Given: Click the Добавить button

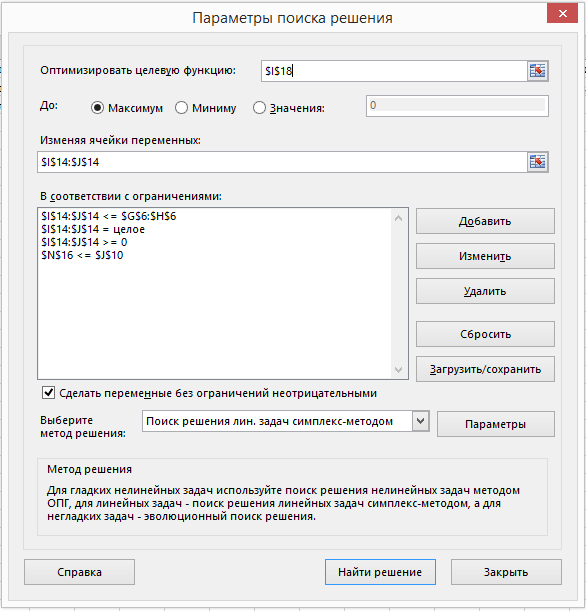Looking at the screenshot, I should click(485, 221).
